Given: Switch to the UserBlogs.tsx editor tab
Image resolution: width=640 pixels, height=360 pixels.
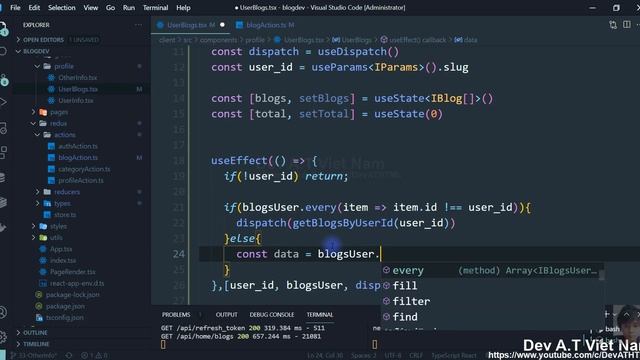Looking at the screenshot, I should 190,25.
